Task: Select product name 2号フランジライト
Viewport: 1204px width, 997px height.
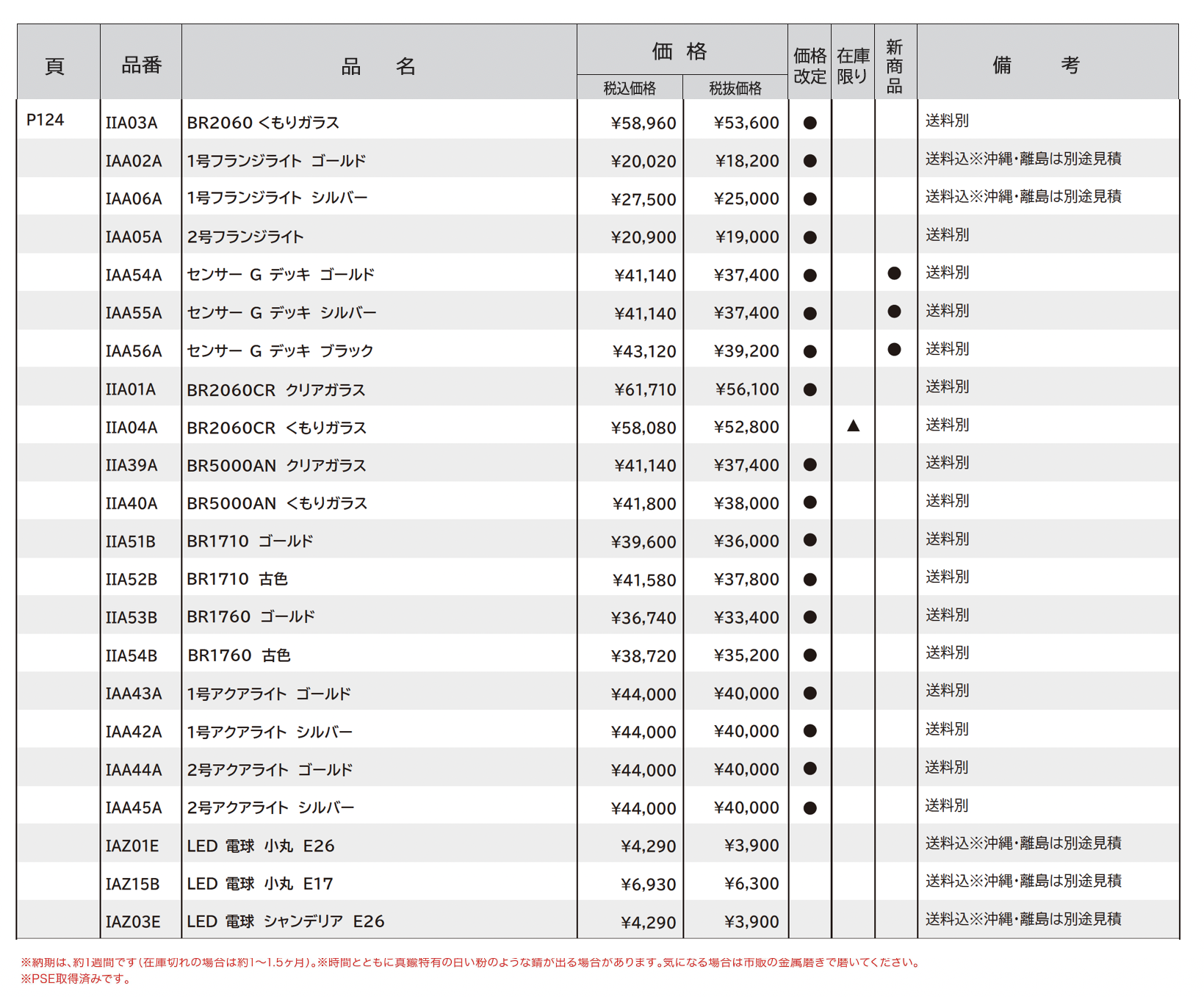Action: 245,237
